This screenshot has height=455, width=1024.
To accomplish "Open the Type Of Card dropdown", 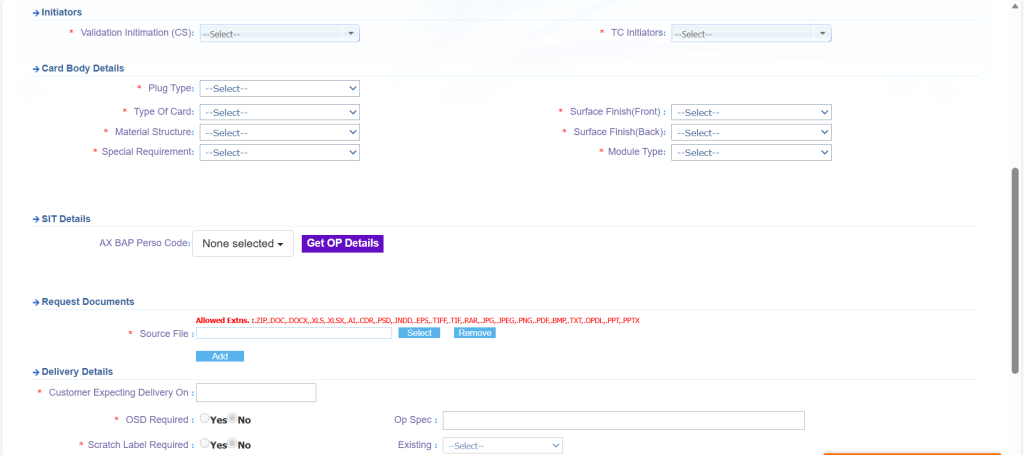I will (x=279, y=112).
